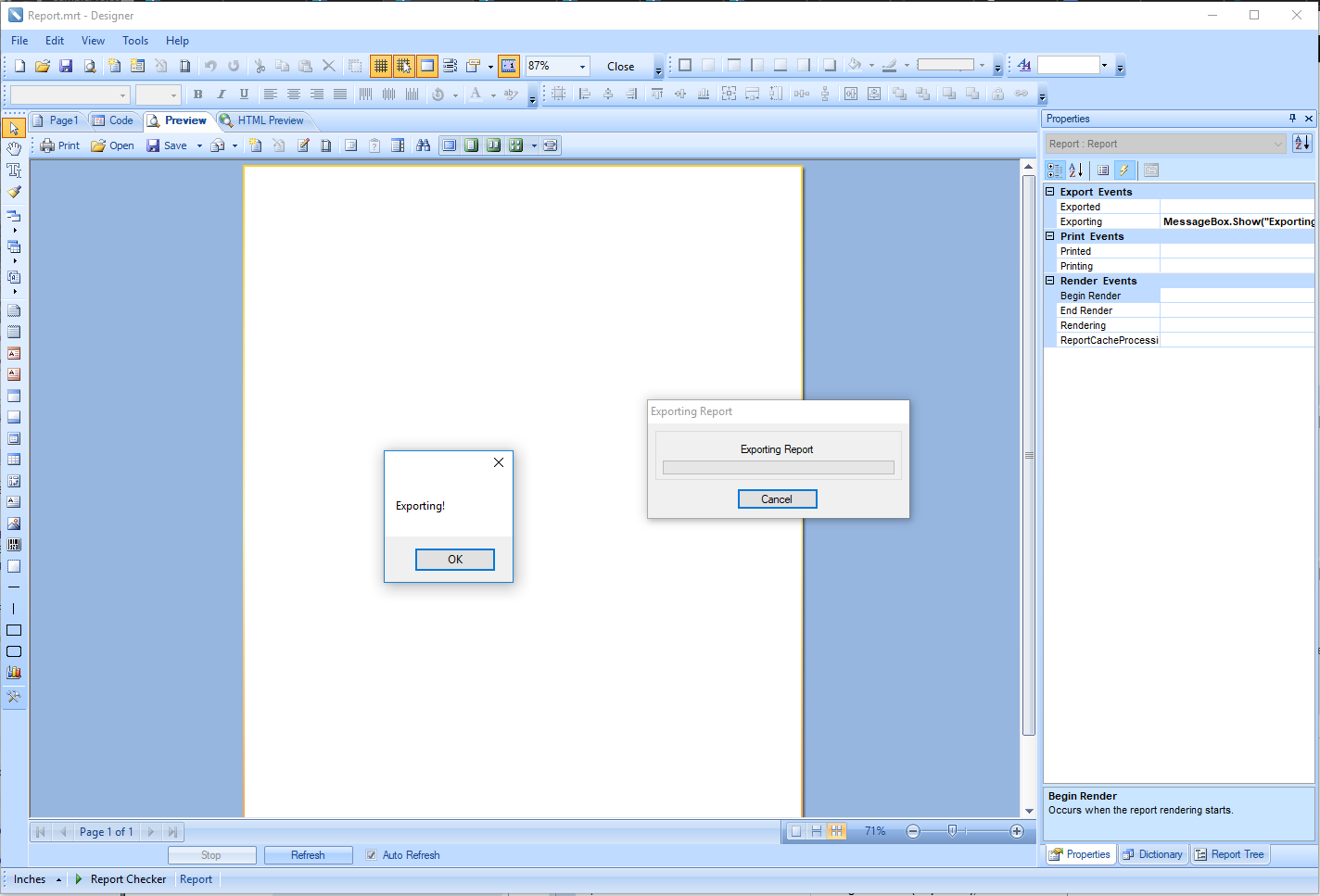This screenshot has height=896, width=1320.
Task: Select the arrow pointer tool in toolbox
Action: (14, 128)
